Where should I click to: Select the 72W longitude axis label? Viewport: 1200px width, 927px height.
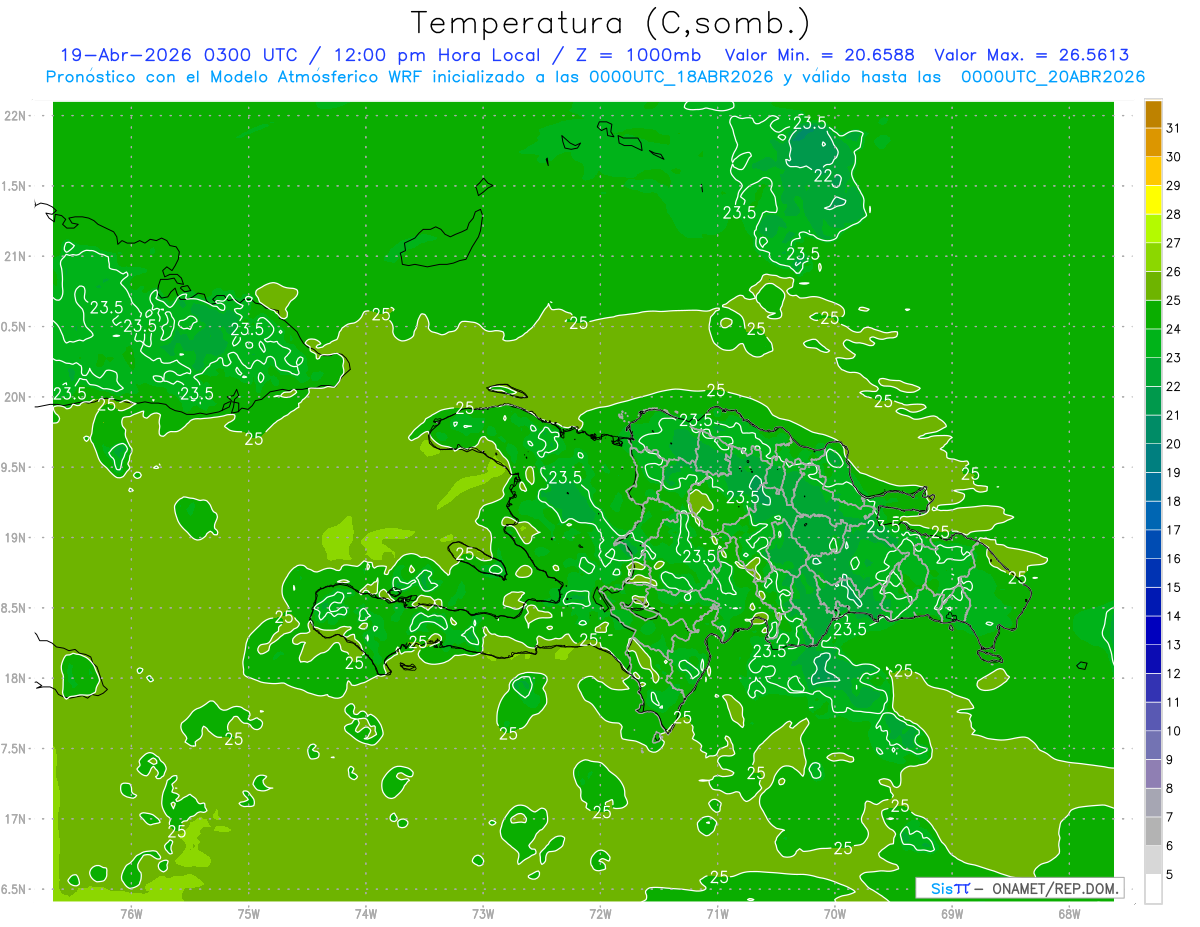600,913
